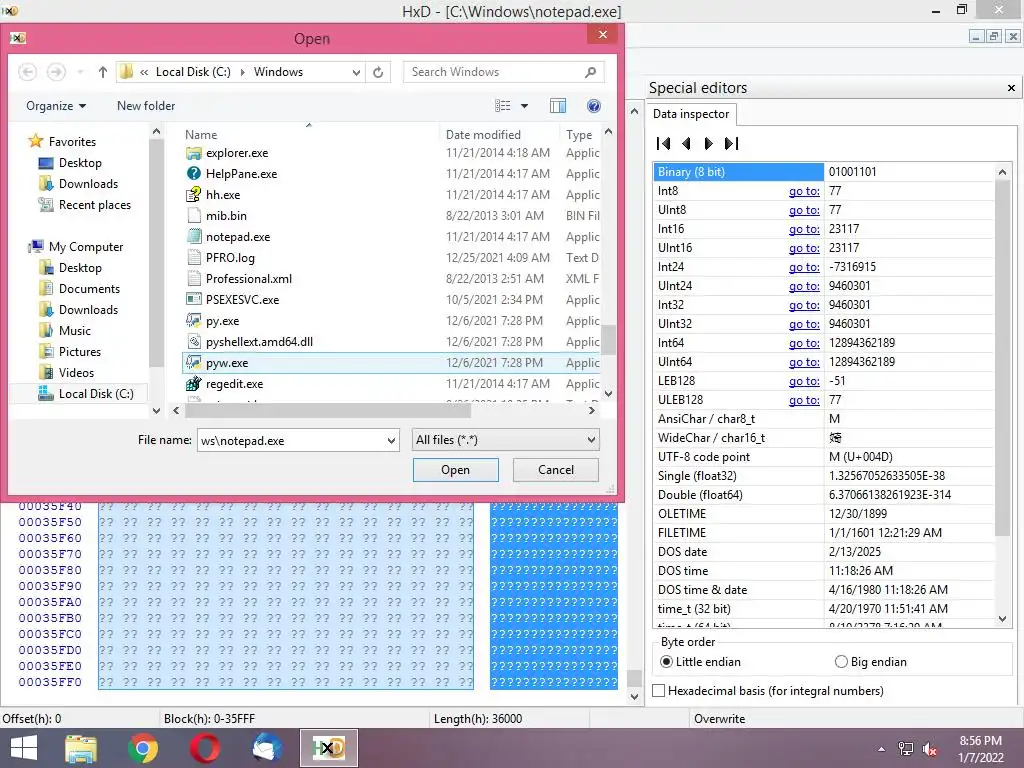
Task: Select Little endian byte order
Action: (x=666, y=662)
